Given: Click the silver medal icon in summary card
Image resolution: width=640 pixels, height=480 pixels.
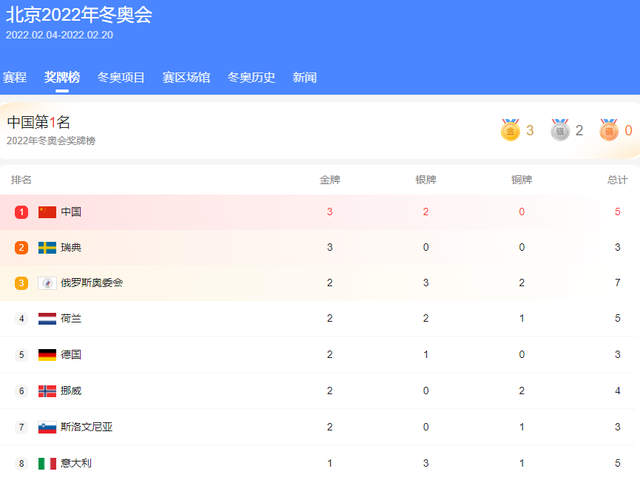Looking at the screenshot, I should pos(560,130).
